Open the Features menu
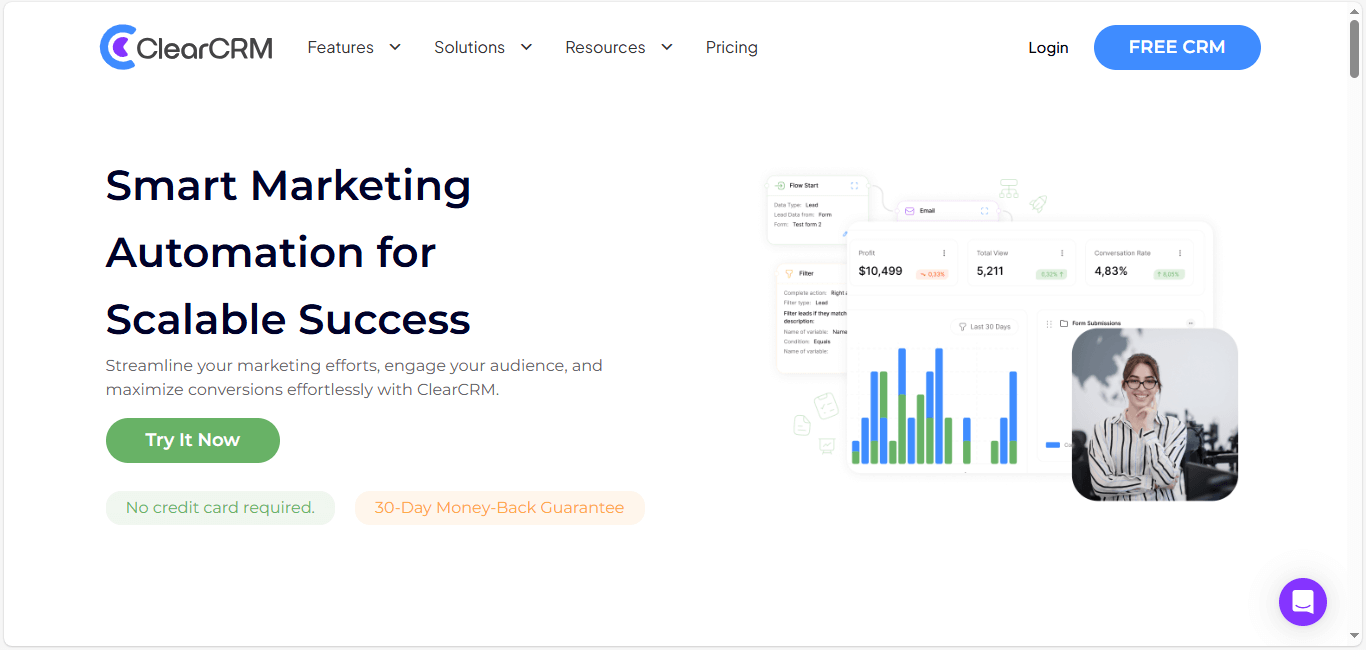 (340, 47)
